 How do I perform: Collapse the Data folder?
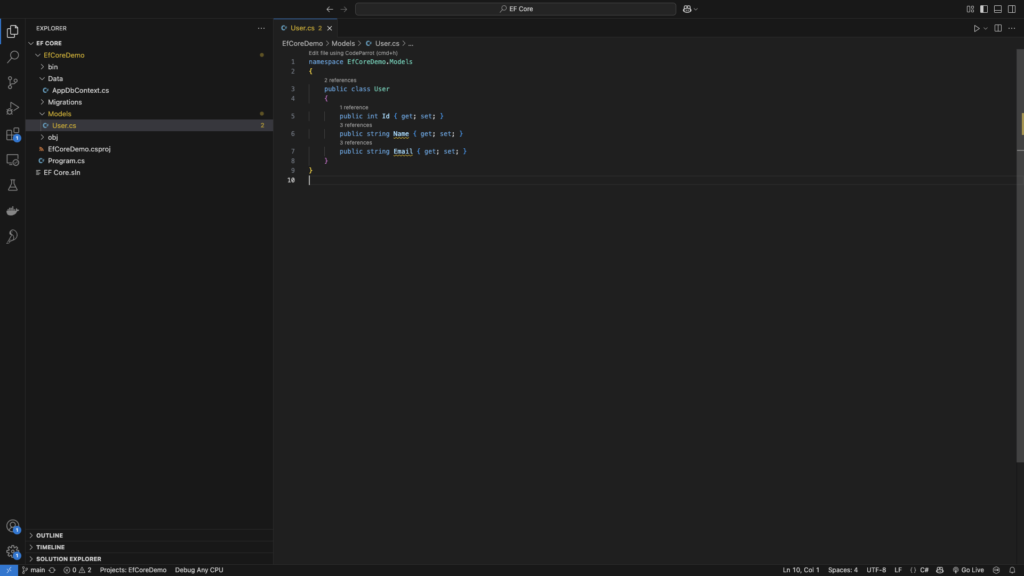pyautogui.click(x=42, y=78)
